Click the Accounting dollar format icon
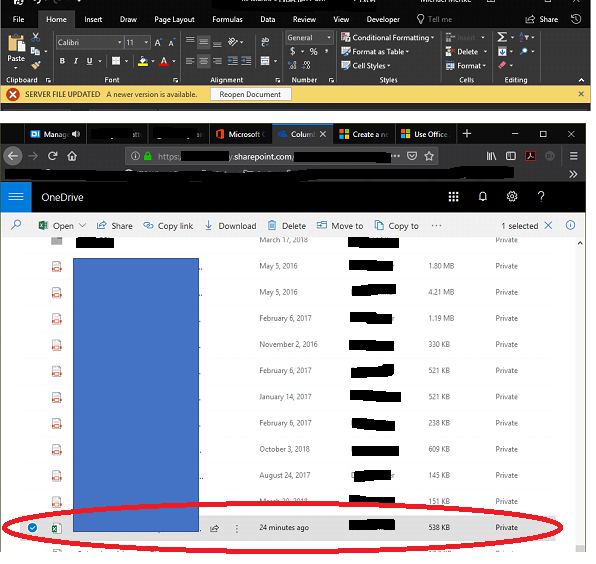This screenshot has width=596, height=564. tap(292, 51)
